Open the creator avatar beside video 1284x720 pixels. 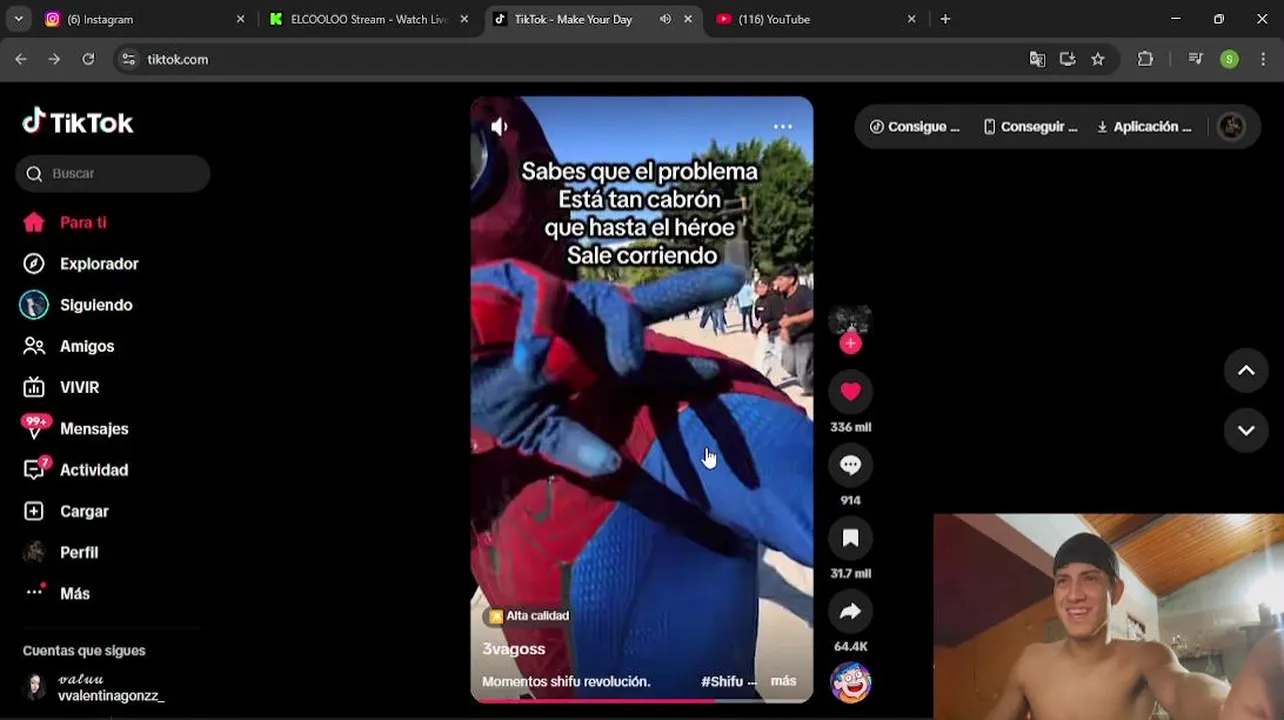tap(850, 321)
